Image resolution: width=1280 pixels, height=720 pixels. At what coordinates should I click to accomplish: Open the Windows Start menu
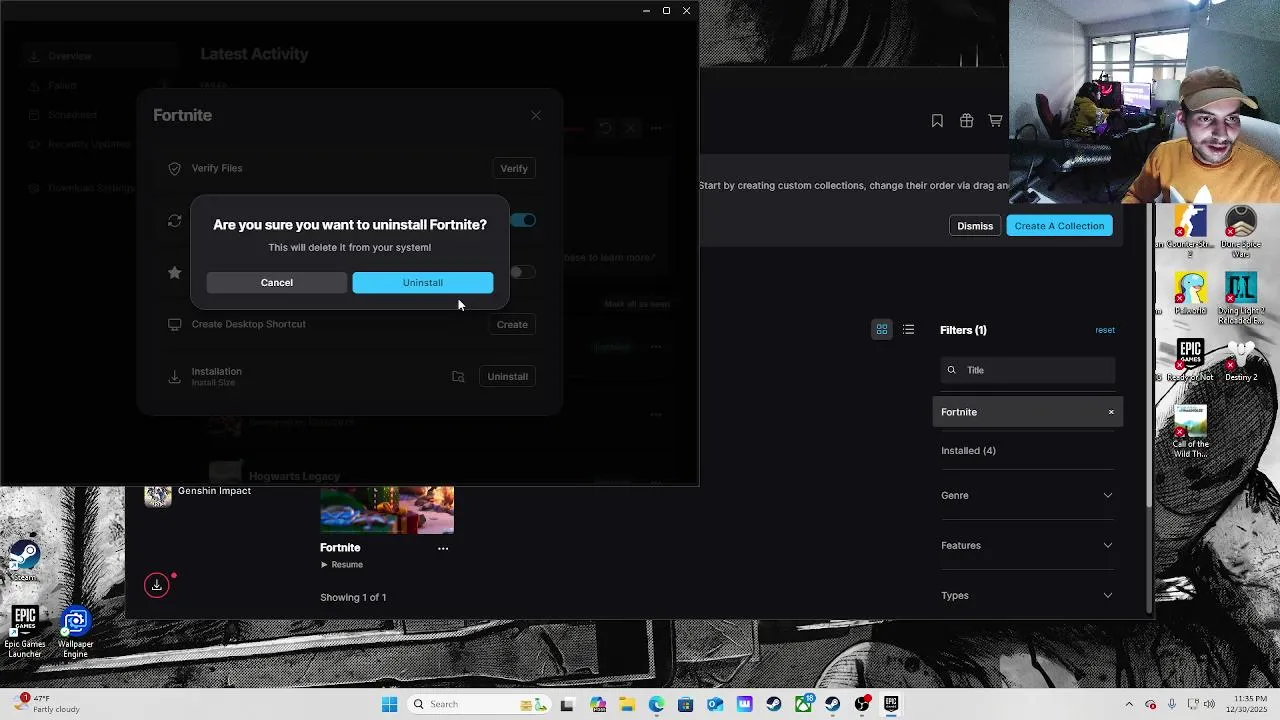coord(389,704)
